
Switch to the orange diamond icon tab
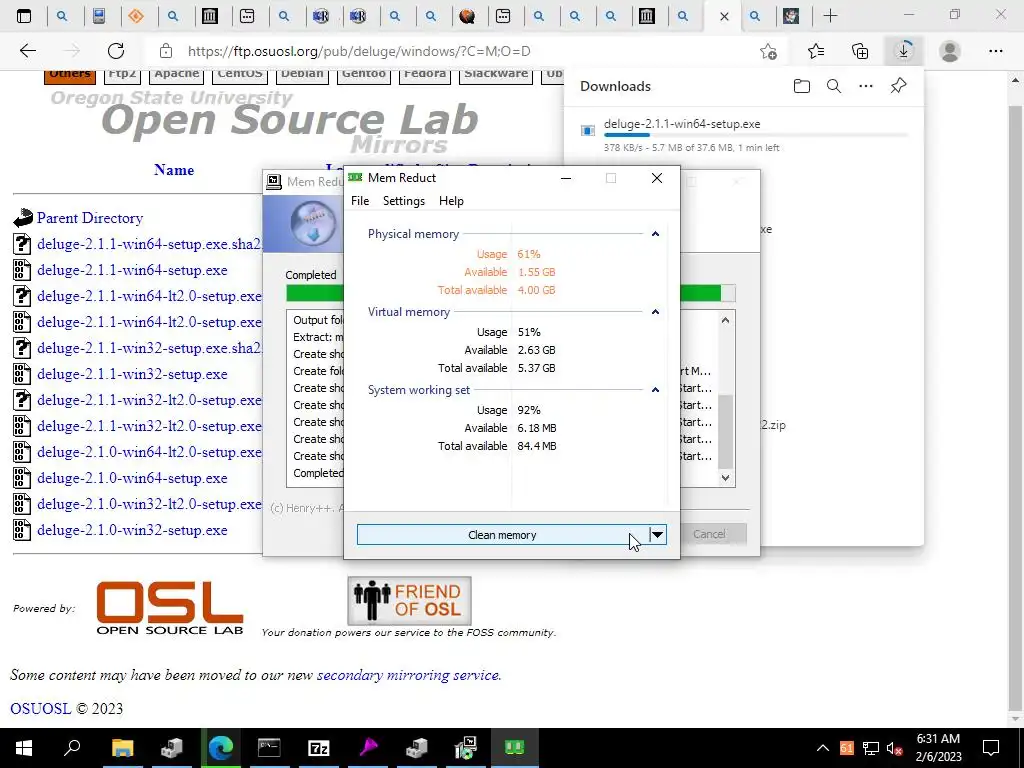click(136, 16)
